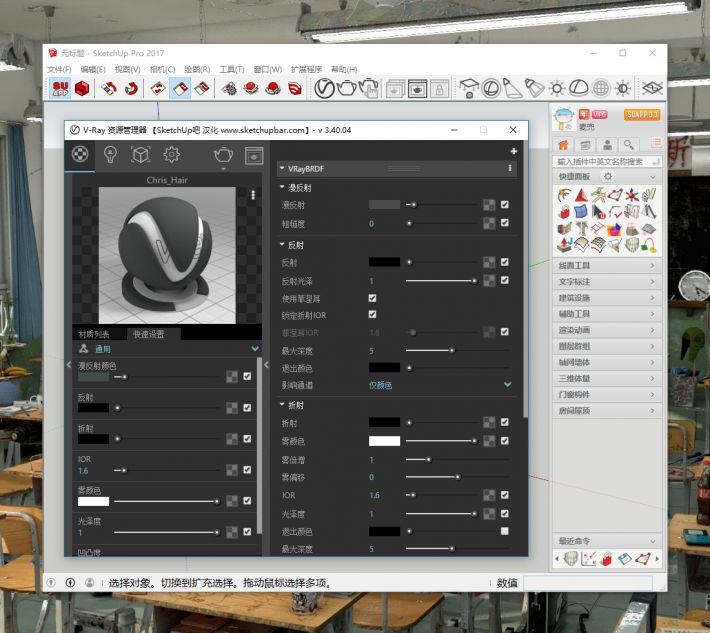Switch to the 材质列表 tab
This screenshot has height=633, width=710.
[96, 334]
